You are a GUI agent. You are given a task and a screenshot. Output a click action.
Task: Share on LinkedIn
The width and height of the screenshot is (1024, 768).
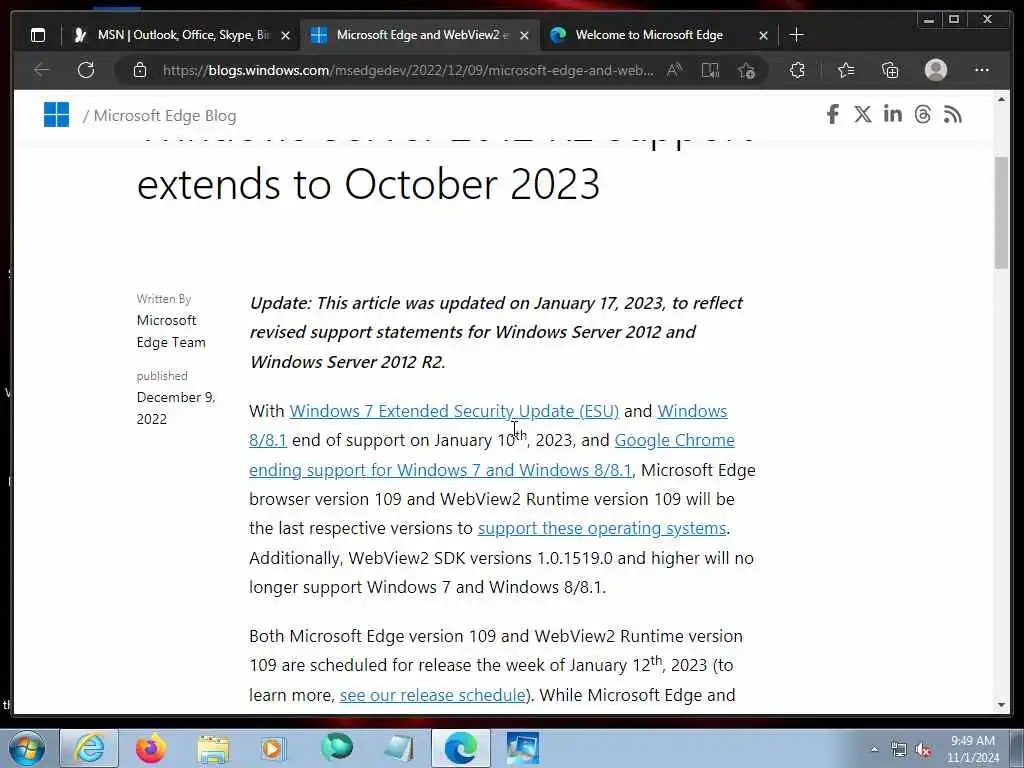click(893, 114)
